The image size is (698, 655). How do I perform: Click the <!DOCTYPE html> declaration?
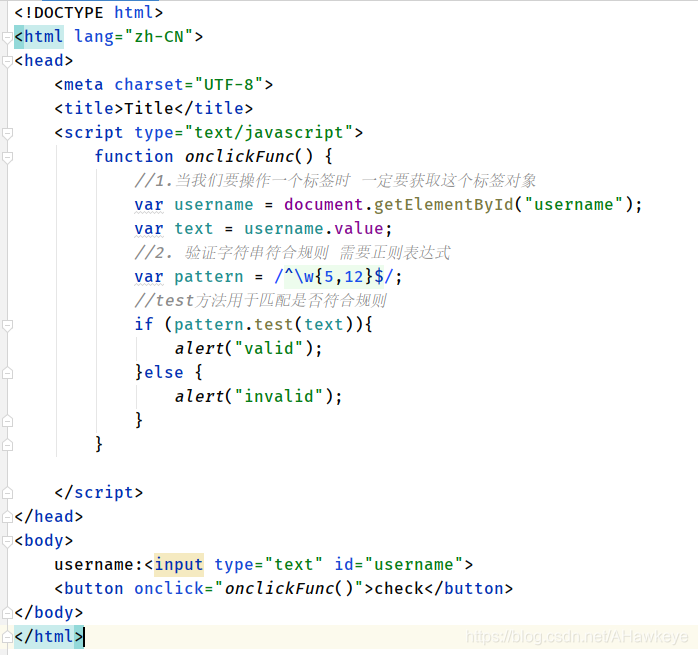[x=89, y=12]
